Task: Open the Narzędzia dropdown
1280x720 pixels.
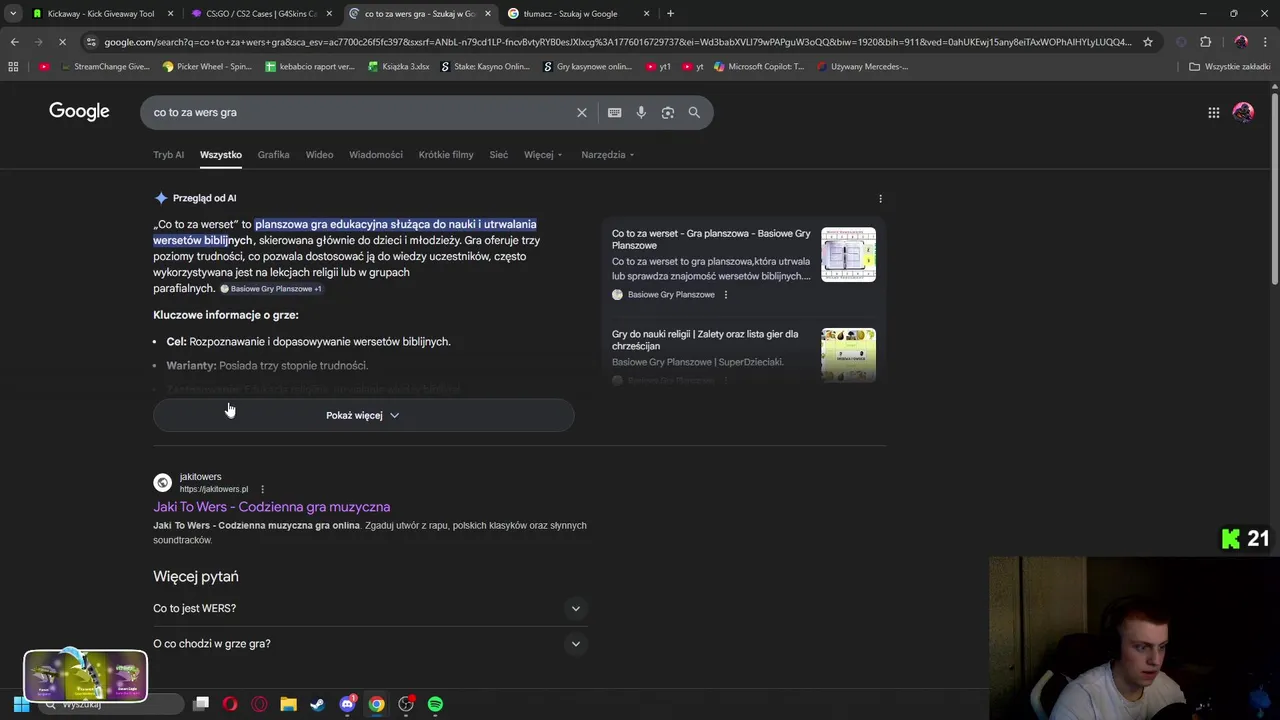Action: point(608,155)
